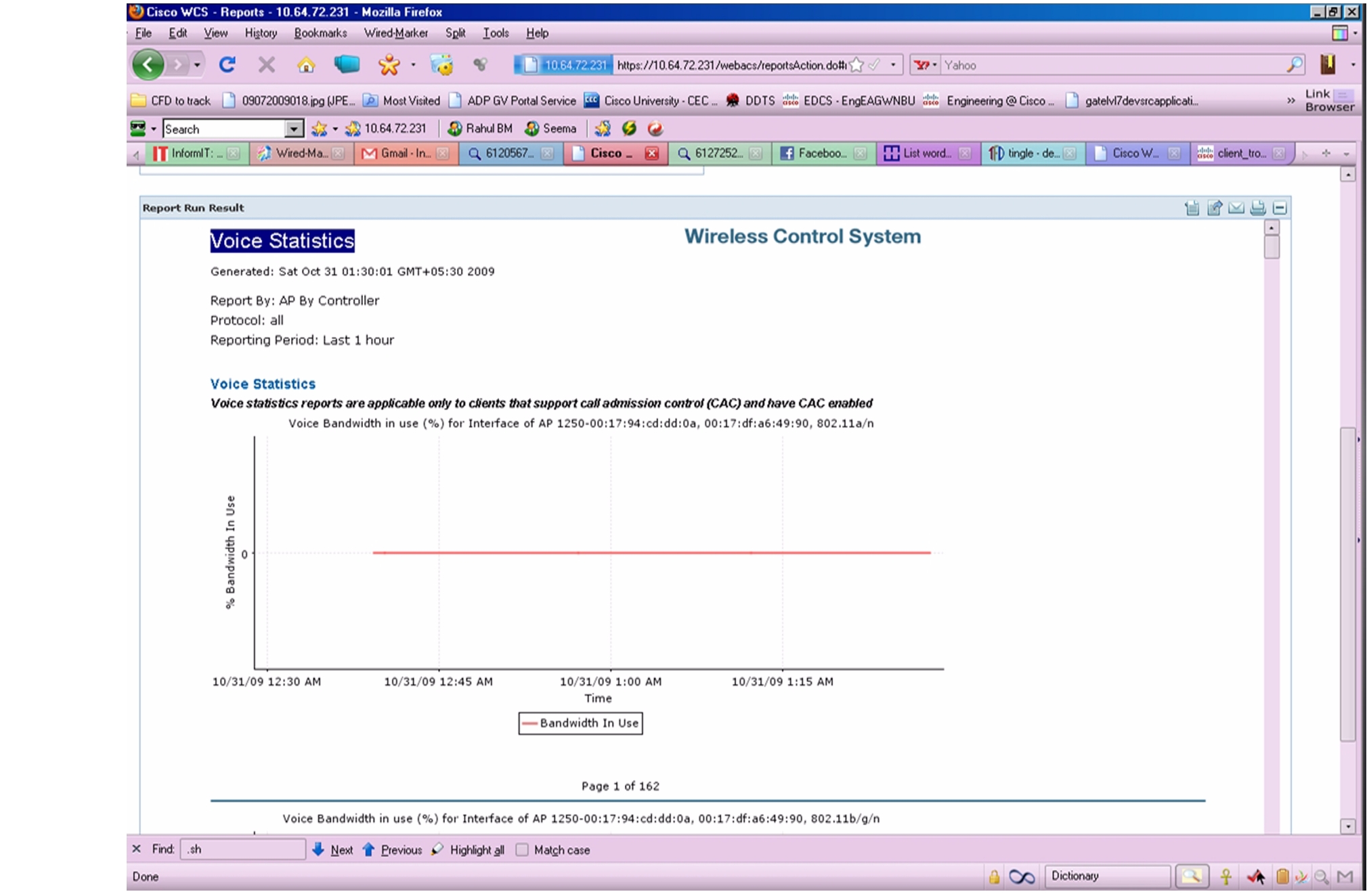1367x896 pixels.
Task: Open the dropdown beside the orange star icon
Action: [x=413, y=65]
